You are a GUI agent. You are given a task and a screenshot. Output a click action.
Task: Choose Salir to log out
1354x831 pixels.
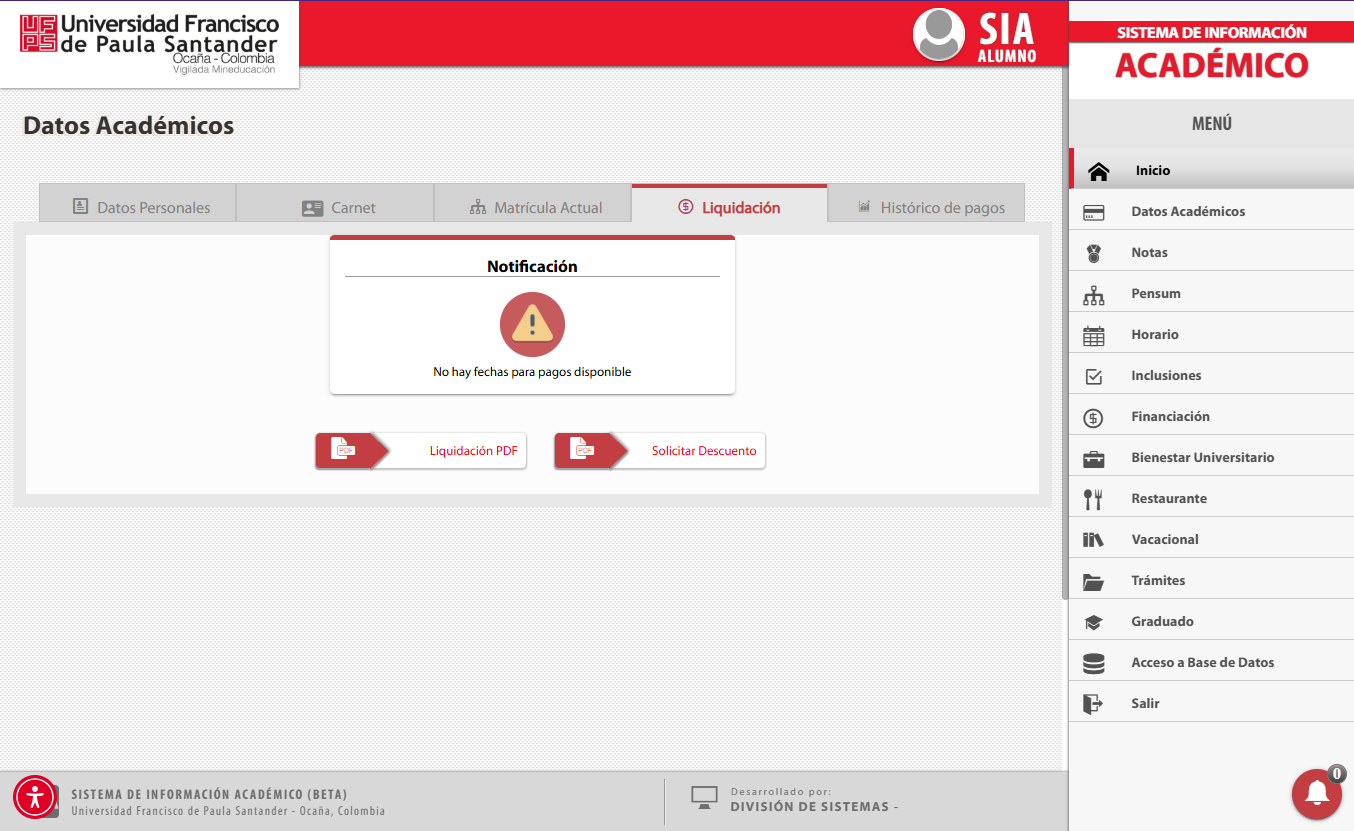1211,703
